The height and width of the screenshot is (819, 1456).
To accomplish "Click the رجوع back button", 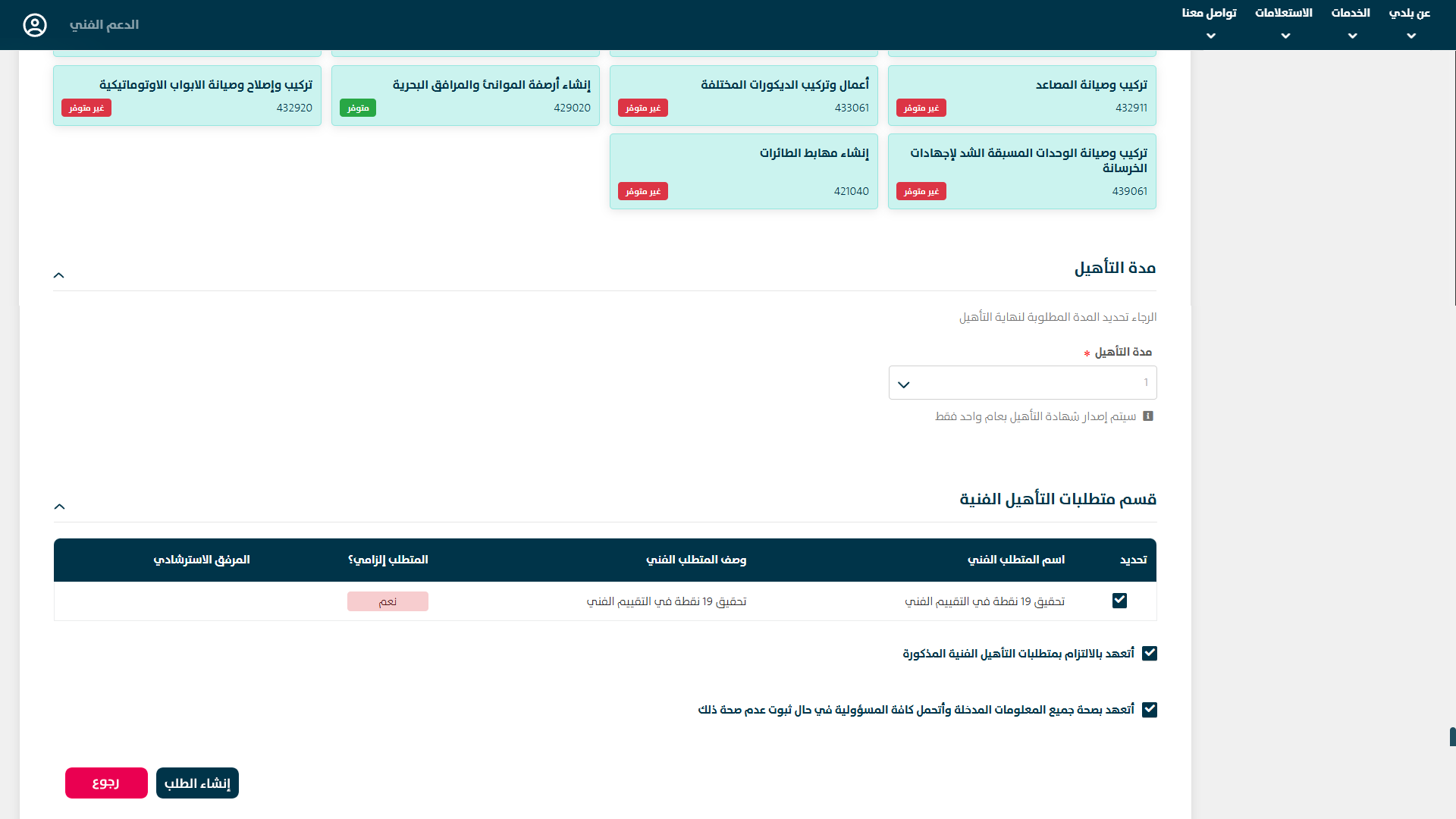I will 106,783.
